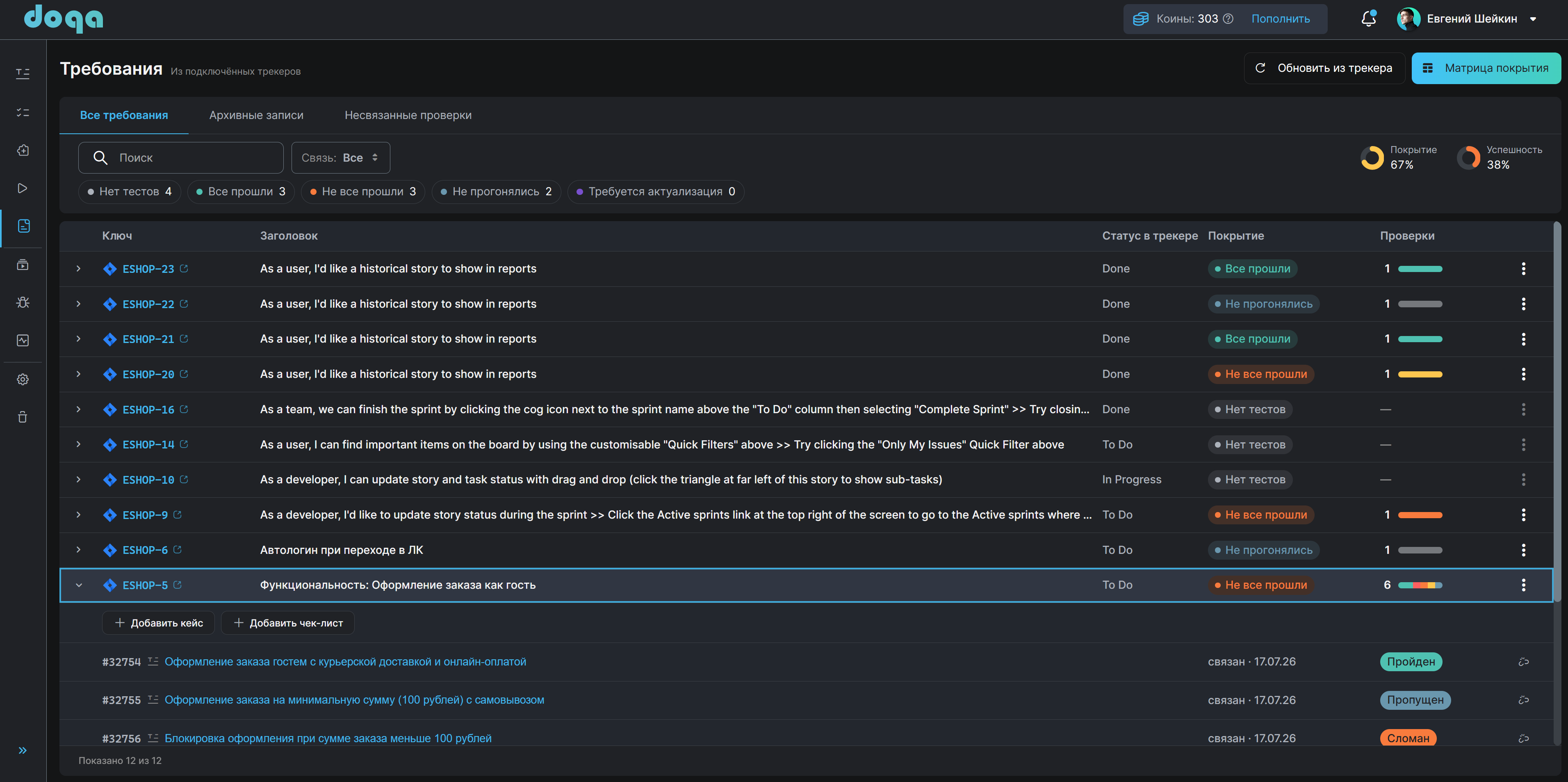Click the ESHOP-5 checks progress bar
1568x782 pixels.
(x=1420, y=585)
